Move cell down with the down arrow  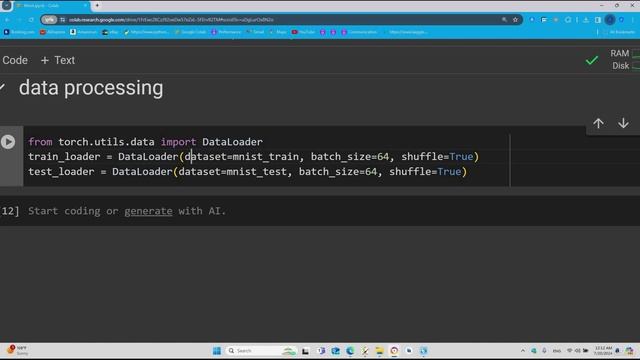(x=623, y=123)
